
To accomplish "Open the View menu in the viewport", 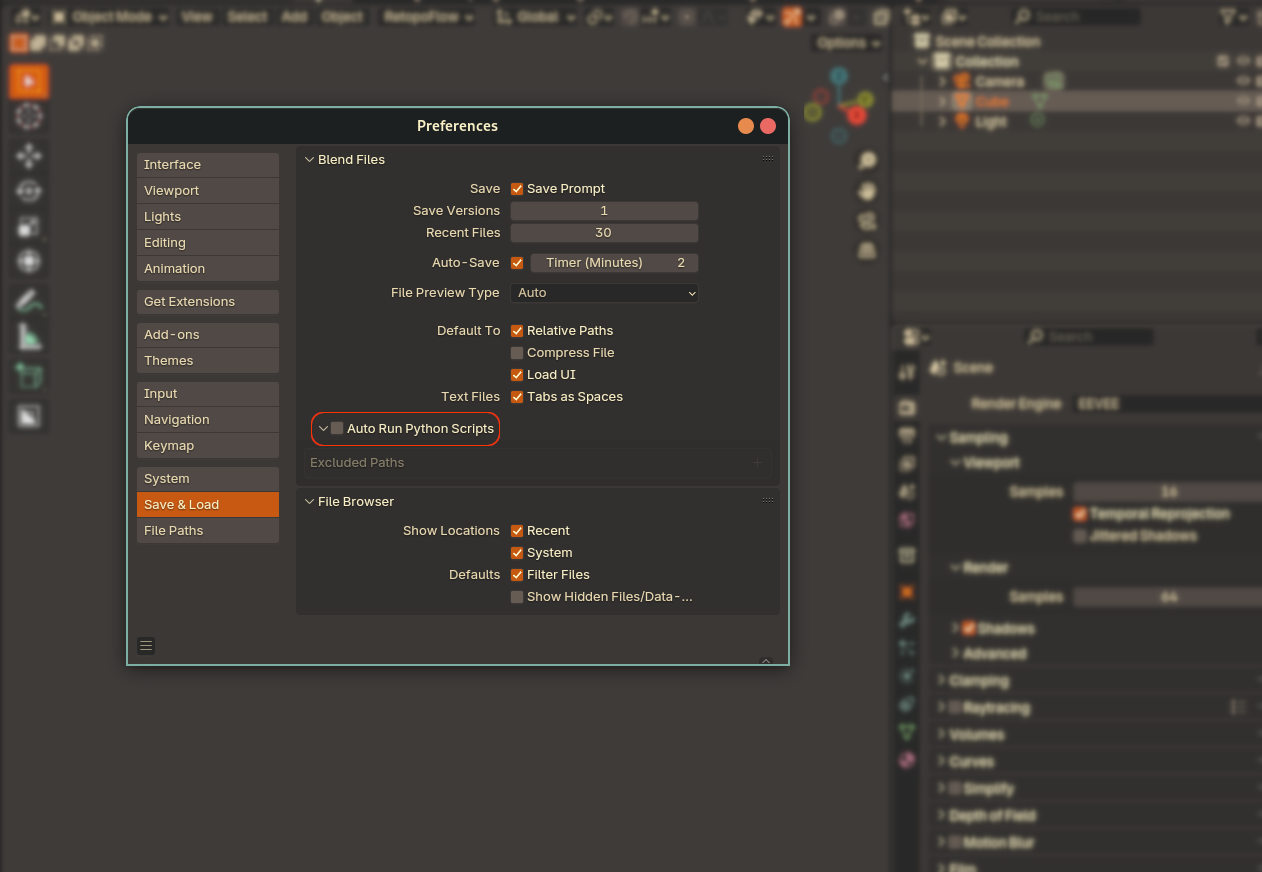I will pyautogui.click(x=196, y=16).
